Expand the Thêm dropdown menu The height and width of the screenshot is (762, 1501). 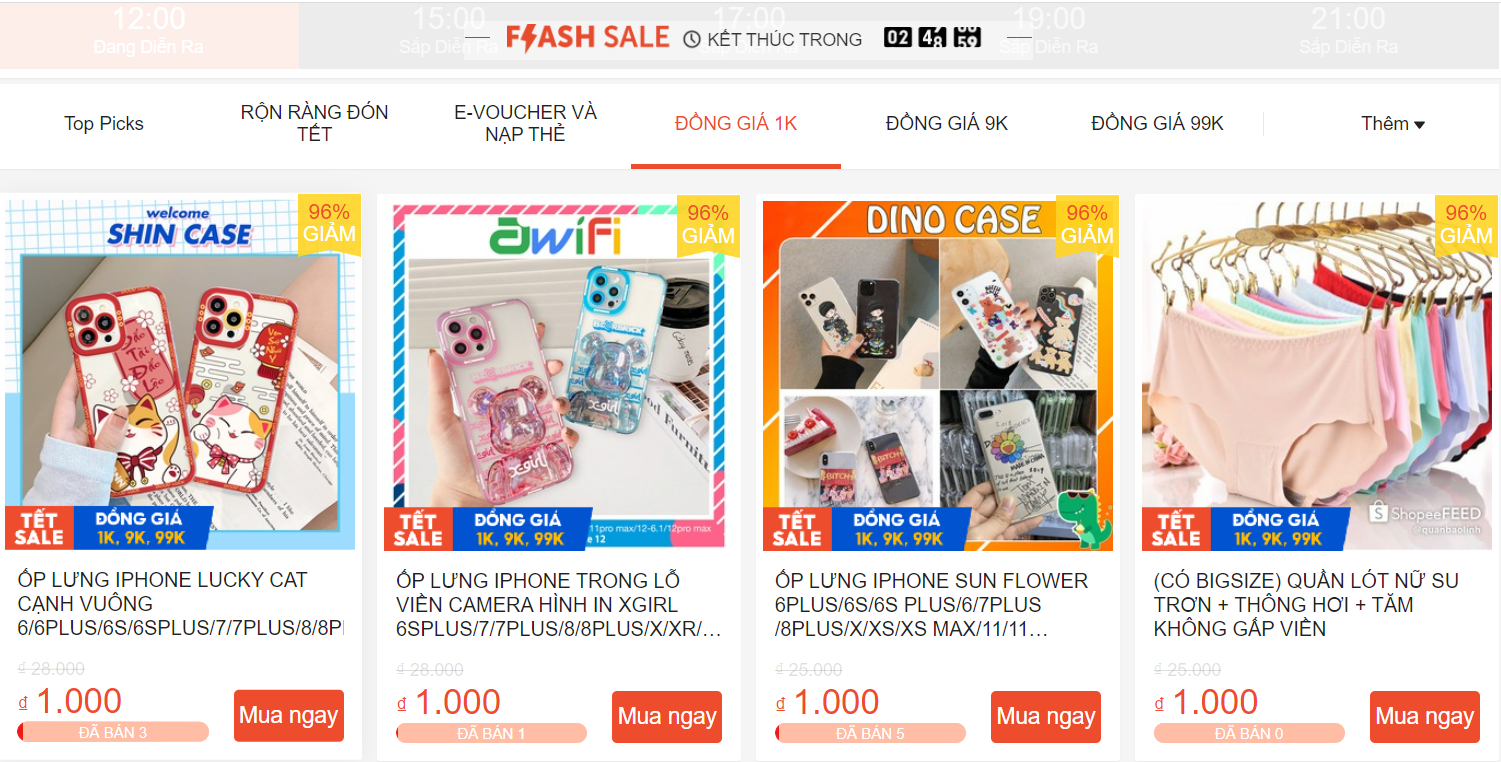coord(1392,124)
